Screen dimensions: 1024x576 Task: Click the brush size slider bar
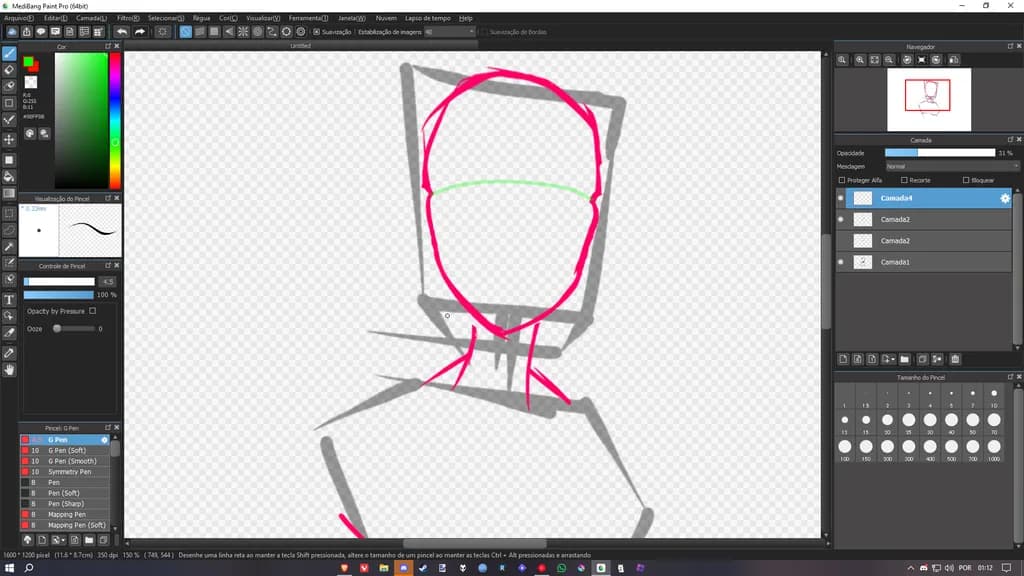point(59,281)
